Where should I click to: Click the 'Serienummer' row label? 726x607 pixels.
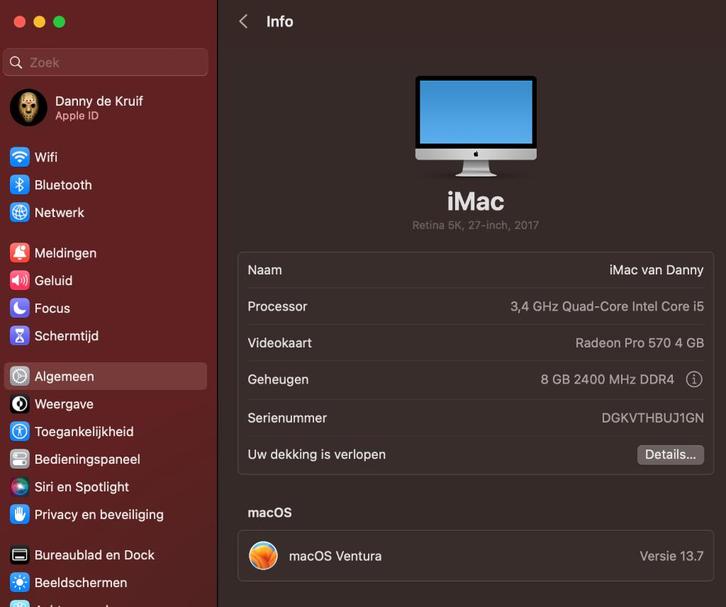[287, 418]
